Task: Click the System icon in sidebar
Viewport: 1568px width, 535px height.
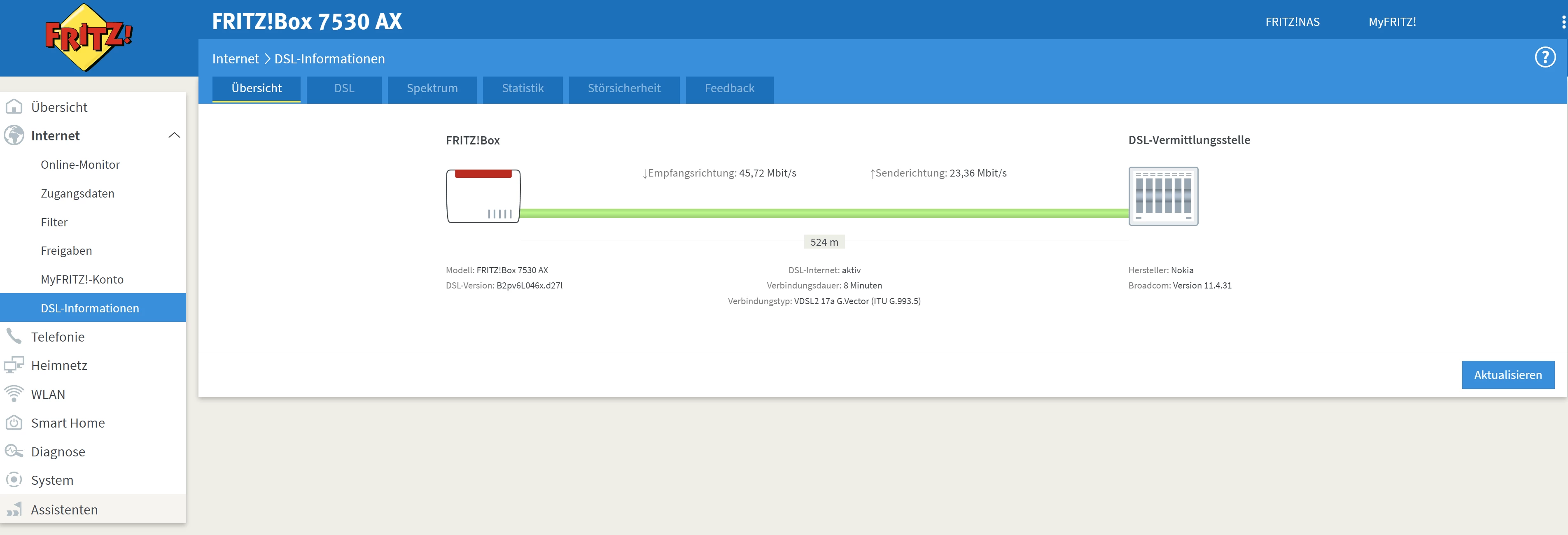Action: tap(14, 479)
